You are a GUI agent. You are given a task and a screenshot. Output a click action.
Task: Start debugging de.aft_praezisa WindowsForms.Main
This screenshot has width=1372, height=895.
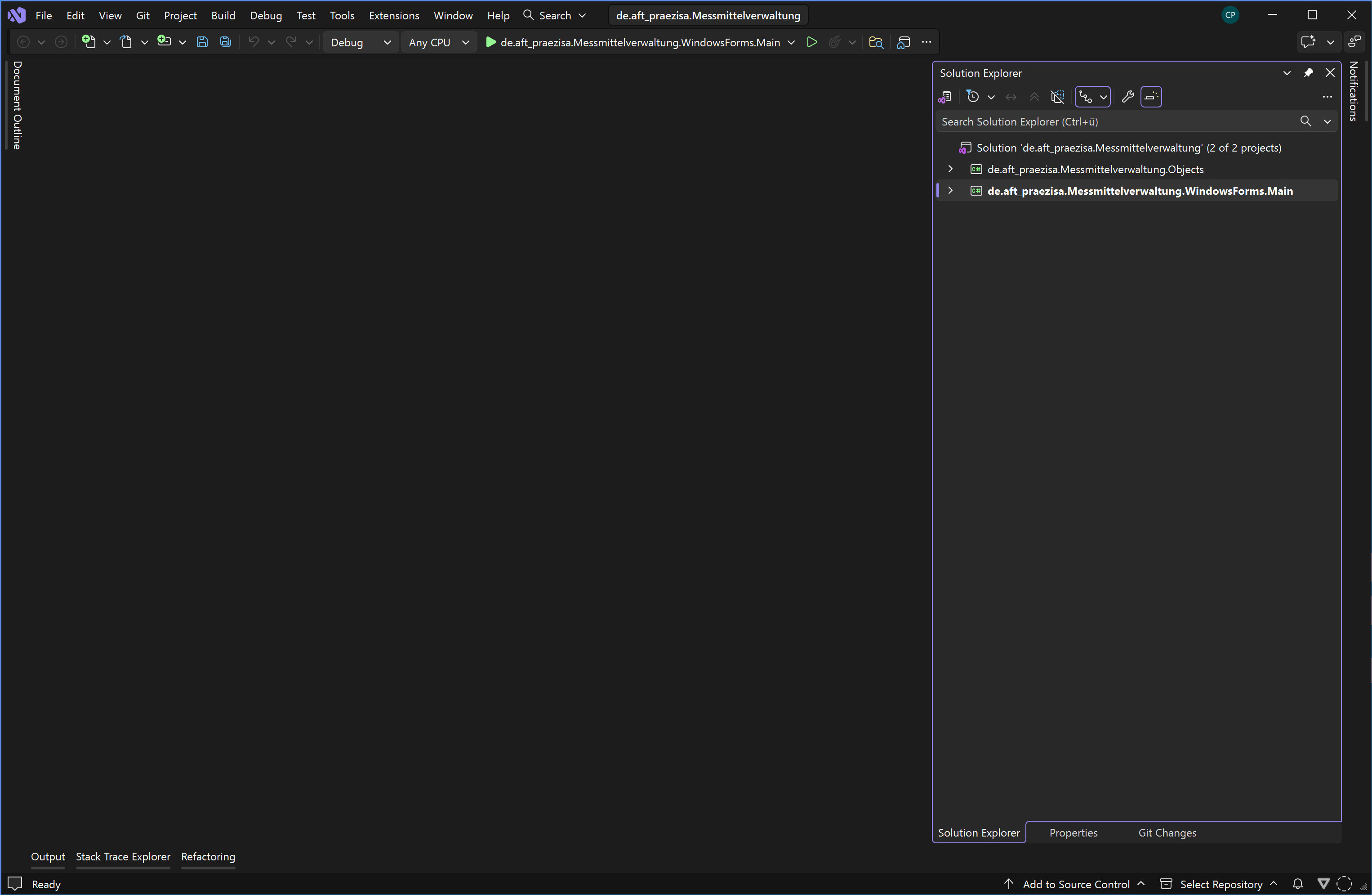point(633,42)
